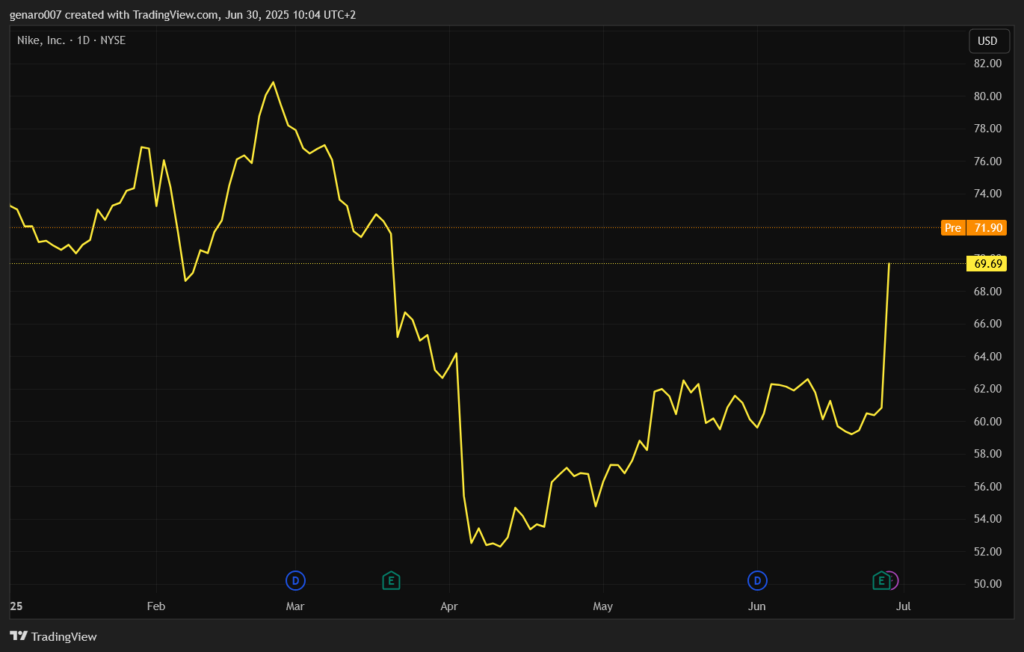Viewport: 1024px width, 652px height.
Task: Click the 1D interval in chart title
Action: click(85, 40)
